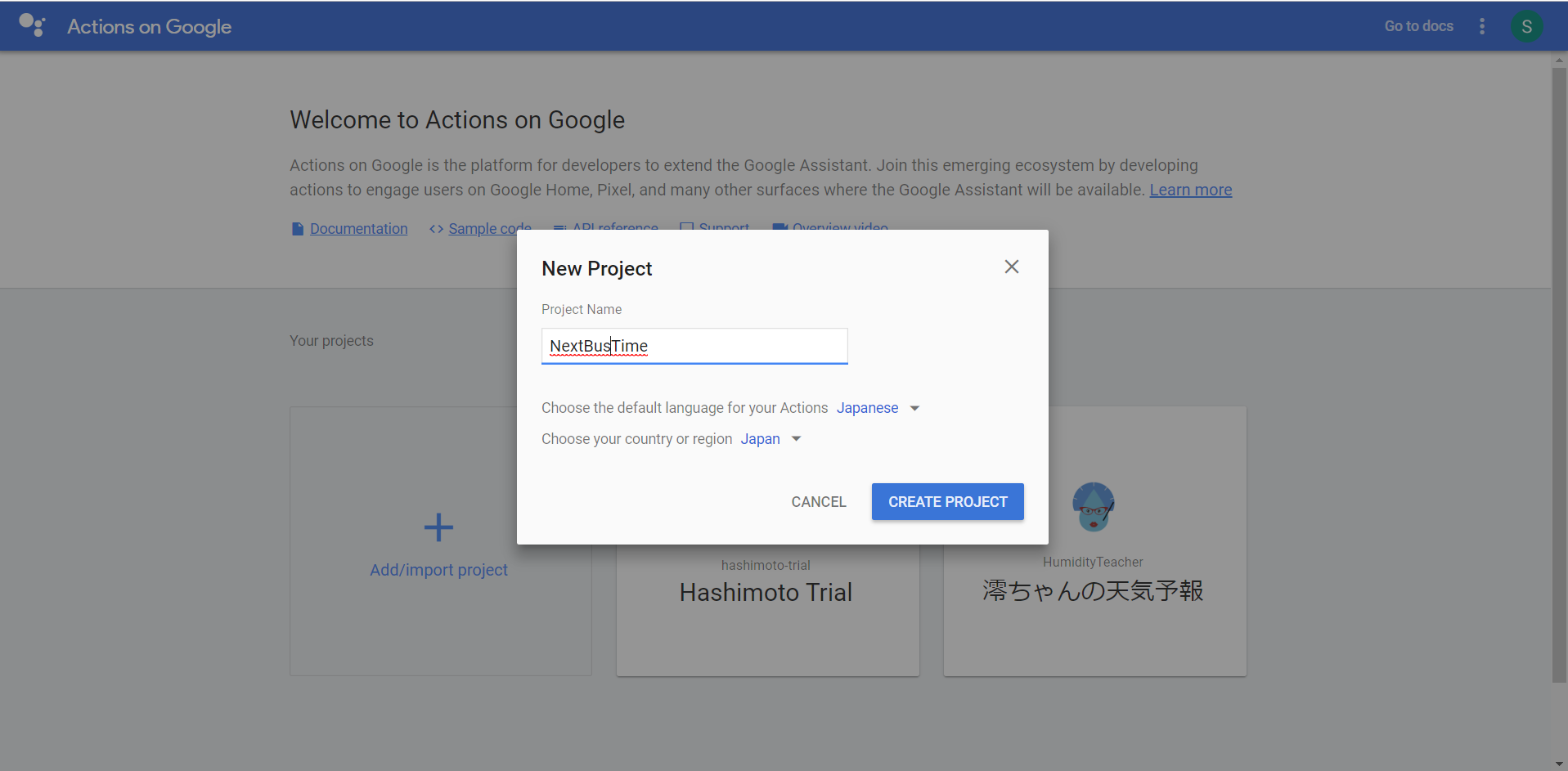This screenshot has width=1568, height=771.
Task: Open the account avatar labeled S
Action: pos(1526,26)
